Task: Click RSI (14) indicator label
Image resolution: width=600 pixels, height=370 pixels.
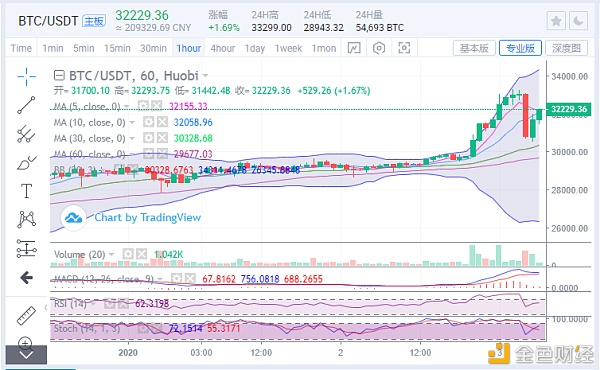Action: click(x=70, y=304)
